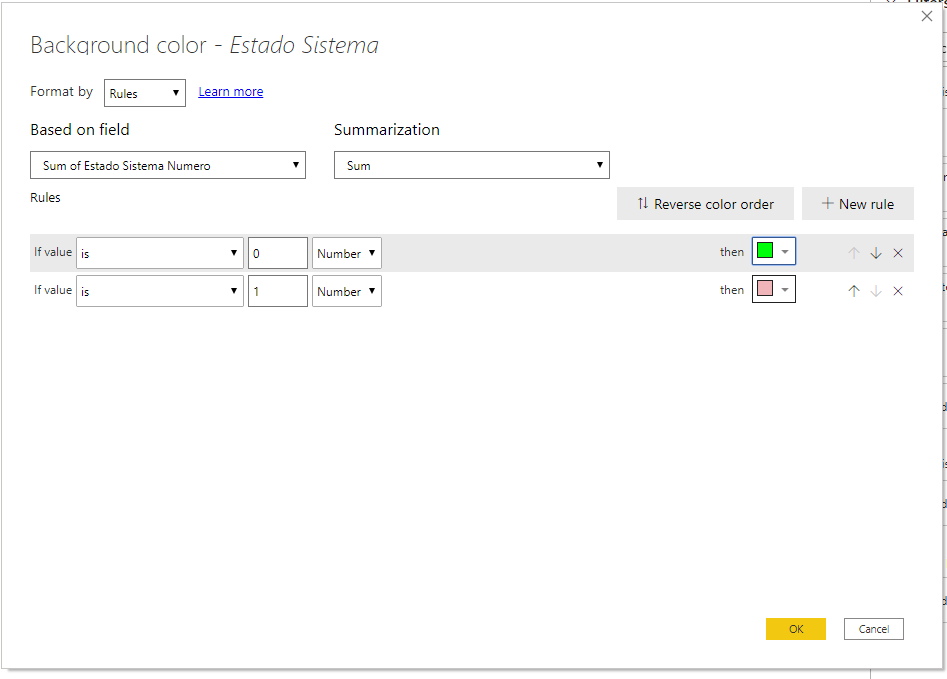
Task: Delete the rule with value 1
Action: (x=898, y=291)
